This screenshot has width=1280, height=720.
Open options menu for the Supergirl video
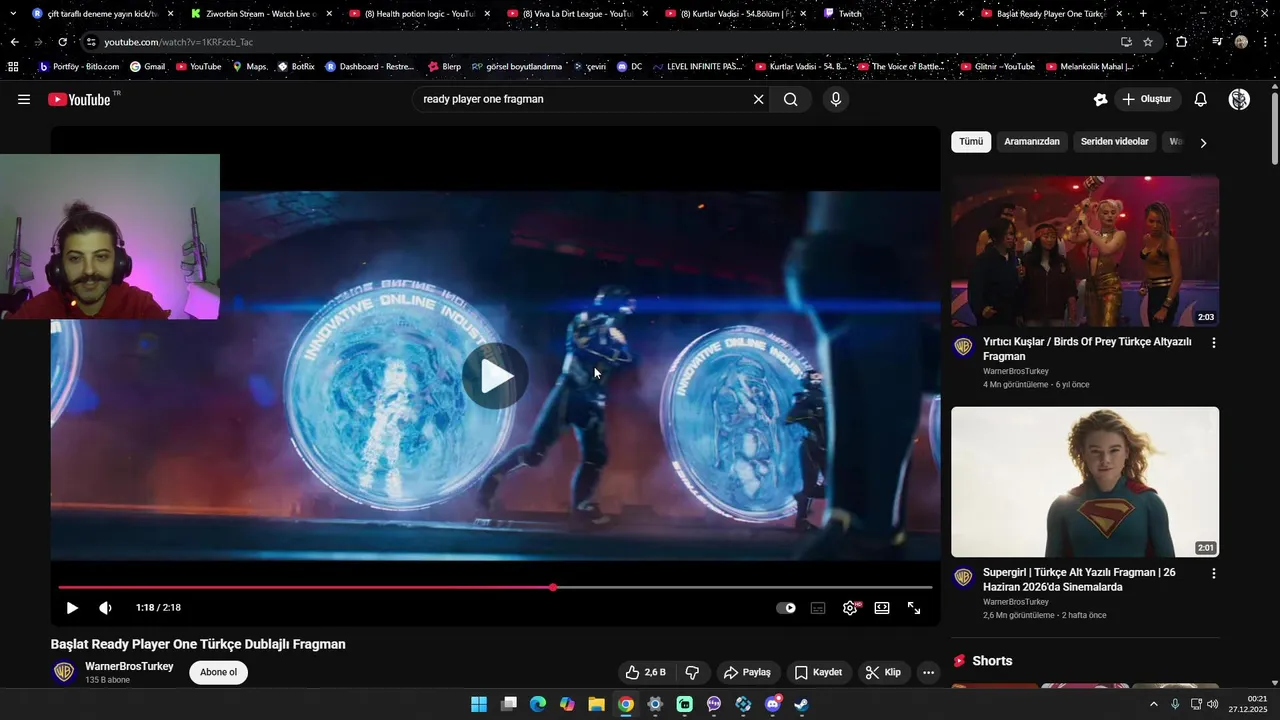click(x=1214, y=574)
